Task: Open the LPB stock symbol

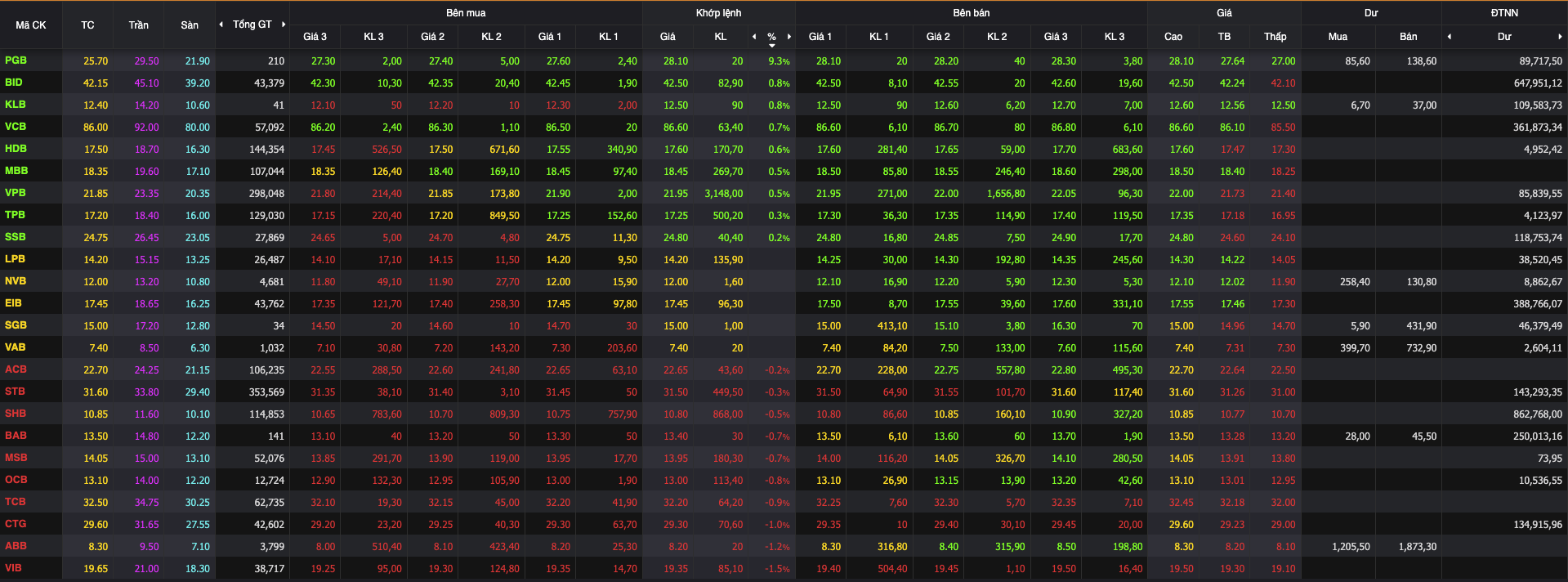Action: (x=15, y=259)
